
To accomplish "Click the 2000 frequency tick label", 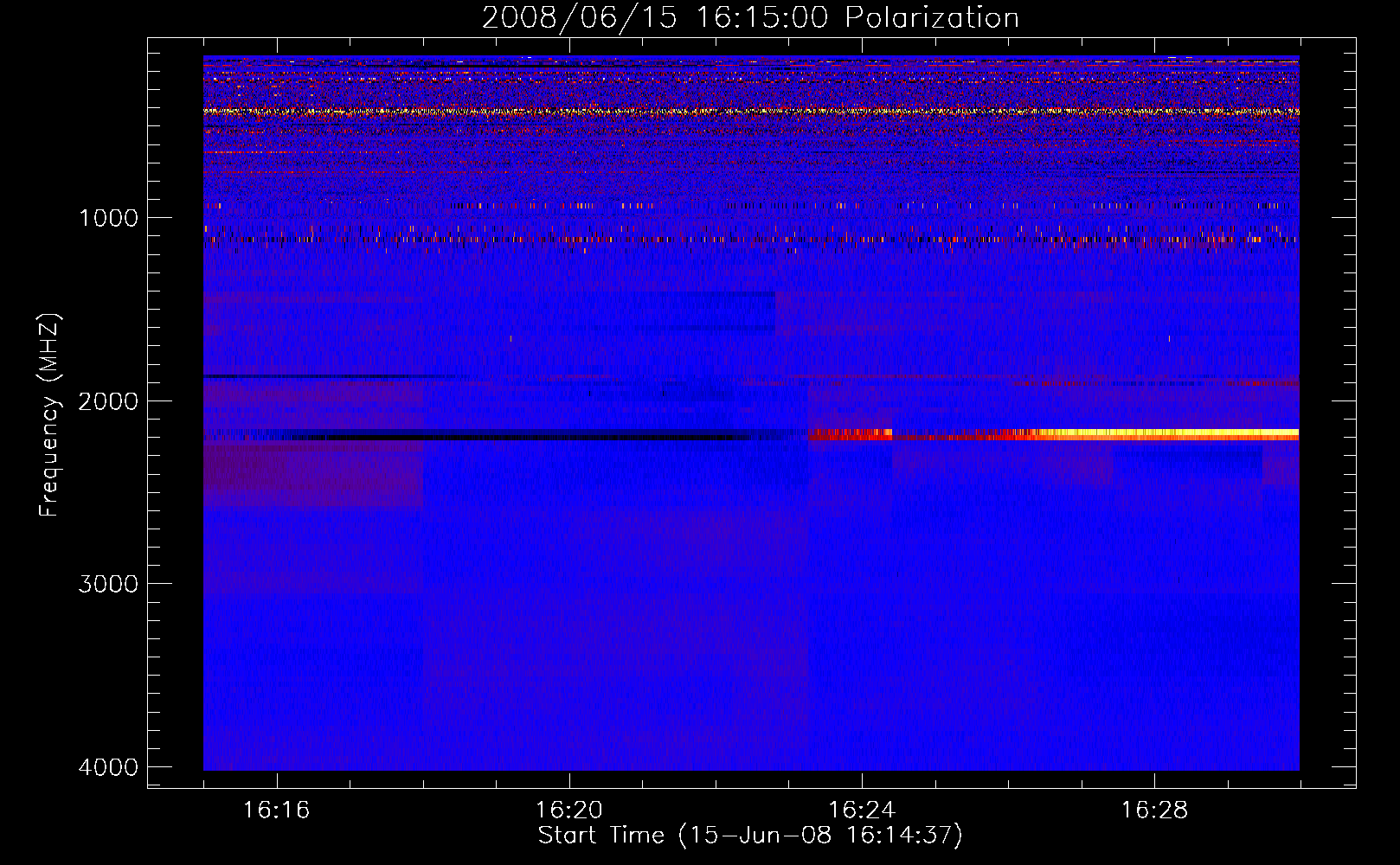I will click(x=109, y=401).
